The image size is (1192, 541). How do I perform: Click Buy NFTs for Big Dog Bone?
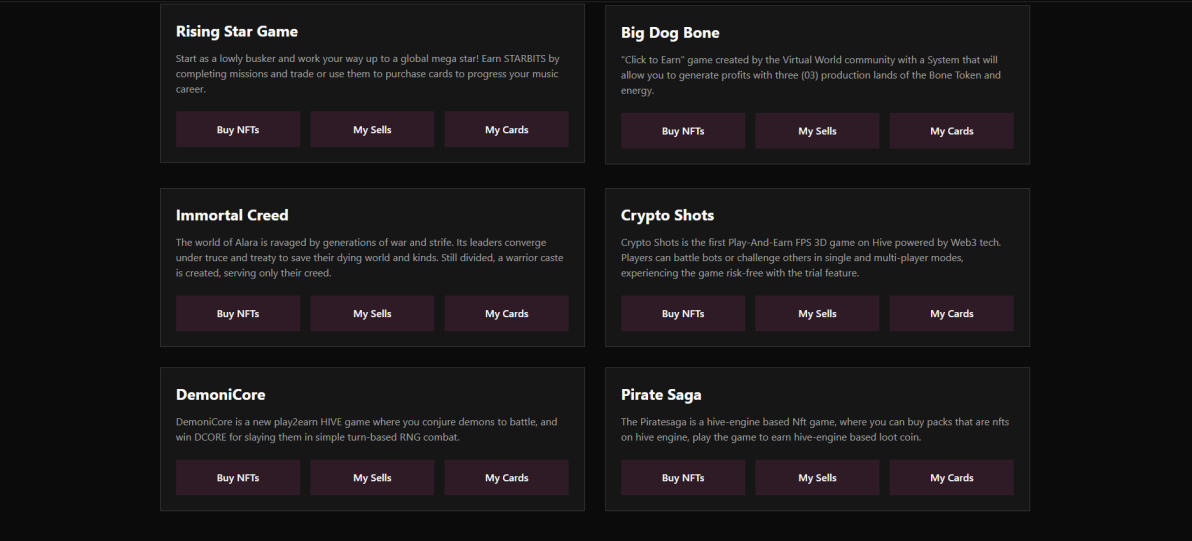[x=683, y=131]
